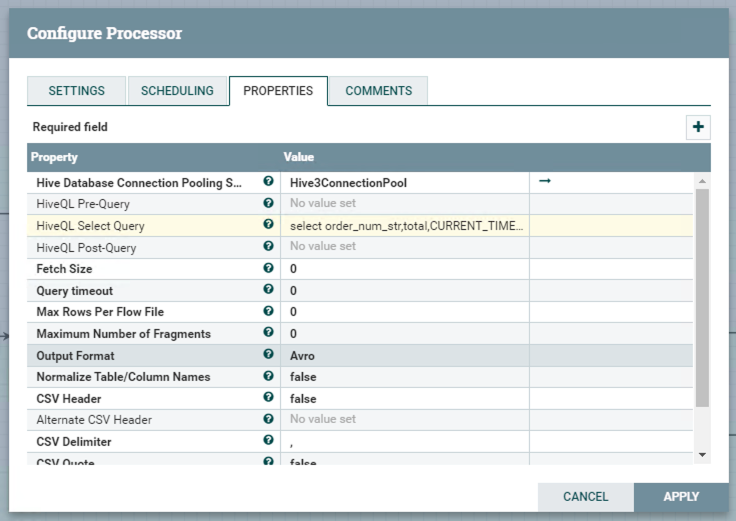Viewport: 736px width, 521px height.
Task: Go to the Comments tab
Action: [x=378, y=91]
